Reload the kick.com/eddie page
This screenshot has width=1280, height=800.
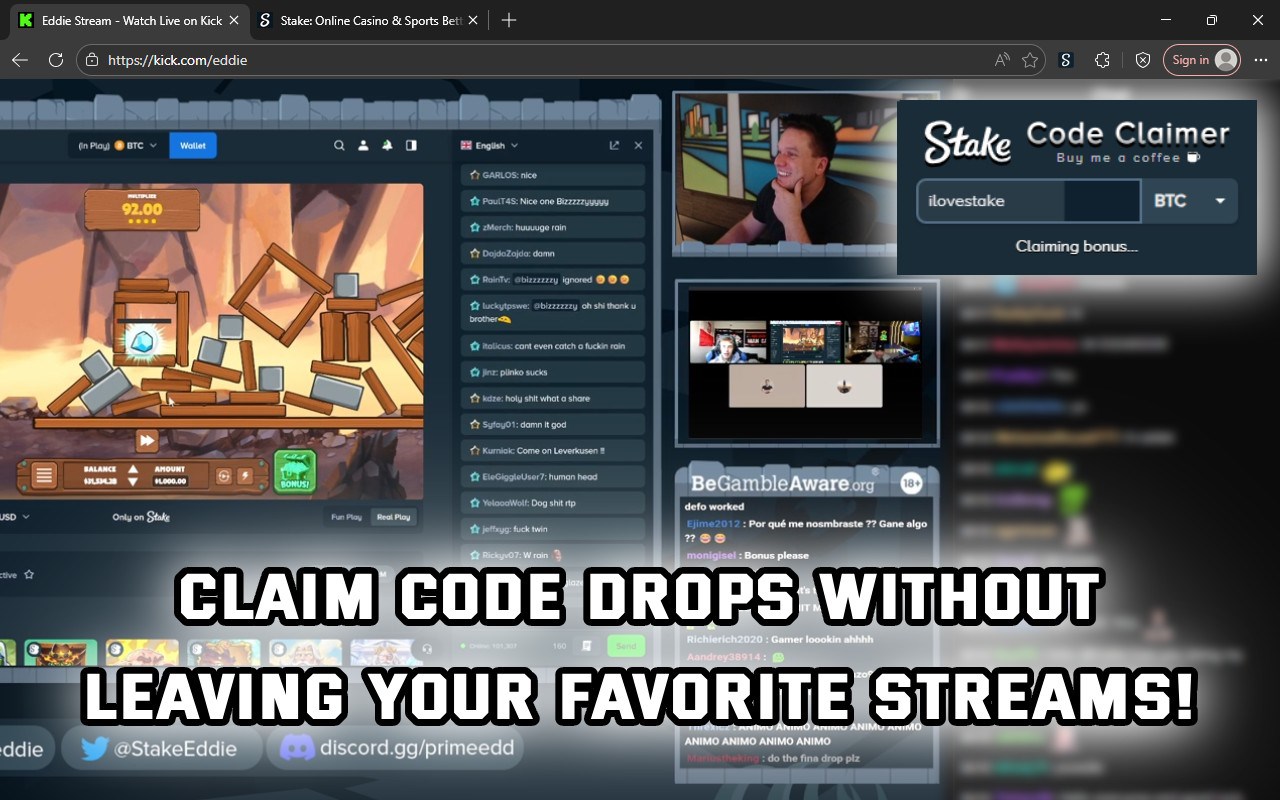point(56,60)
